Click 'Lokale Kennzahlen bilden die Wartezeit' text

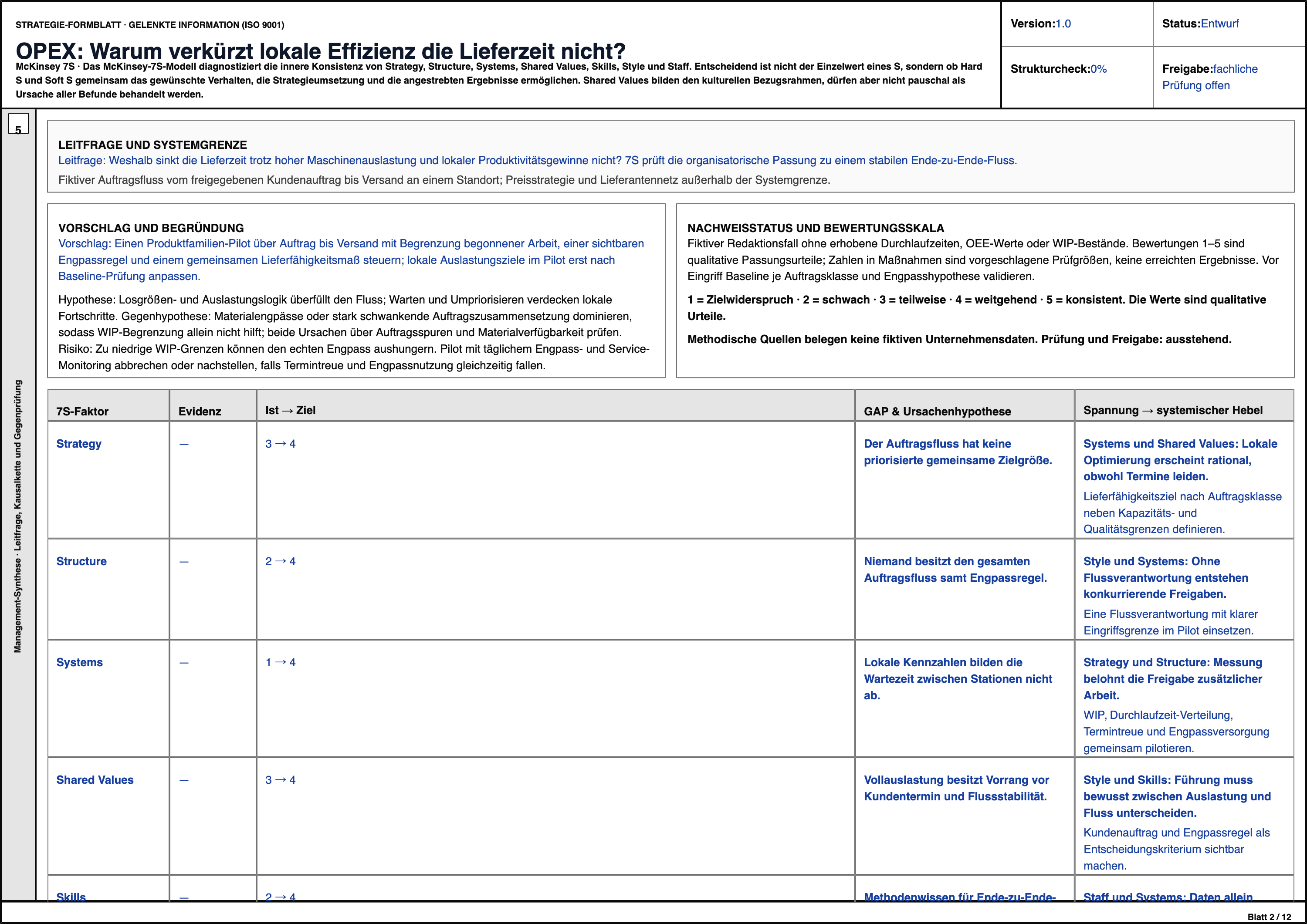[958, 679]
